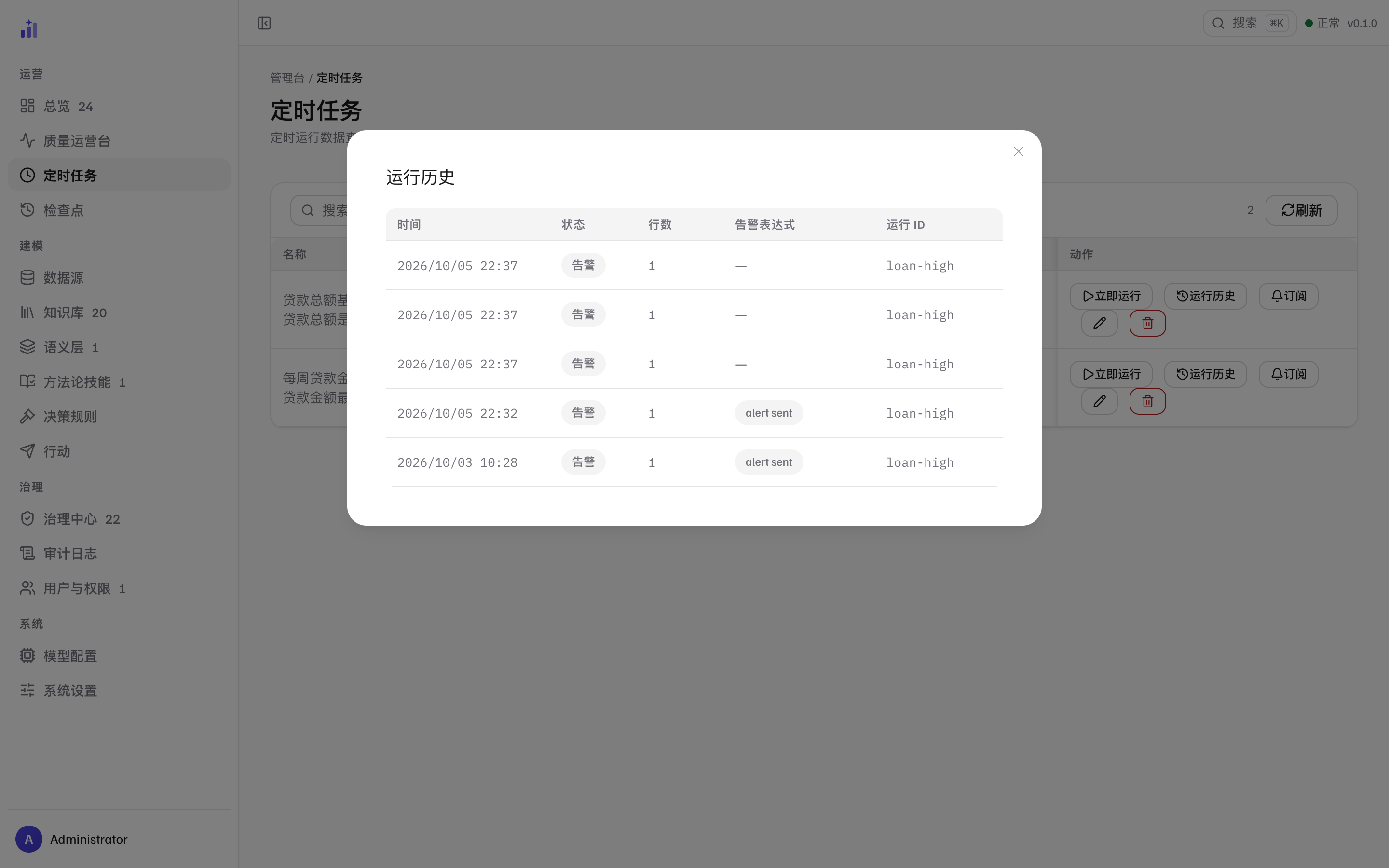Click the 决策规则 gavel icon

(x=27, y=417)
